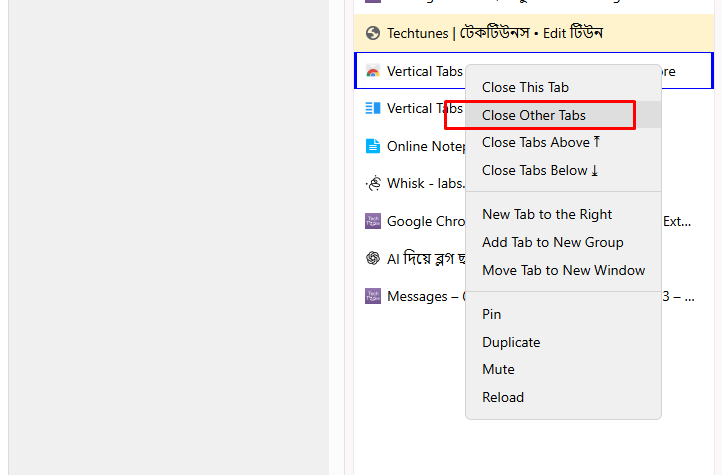The height and width of the screenshot is (475, 722).
Task: Click Close Tabs Below option
Action: [563, 170]
